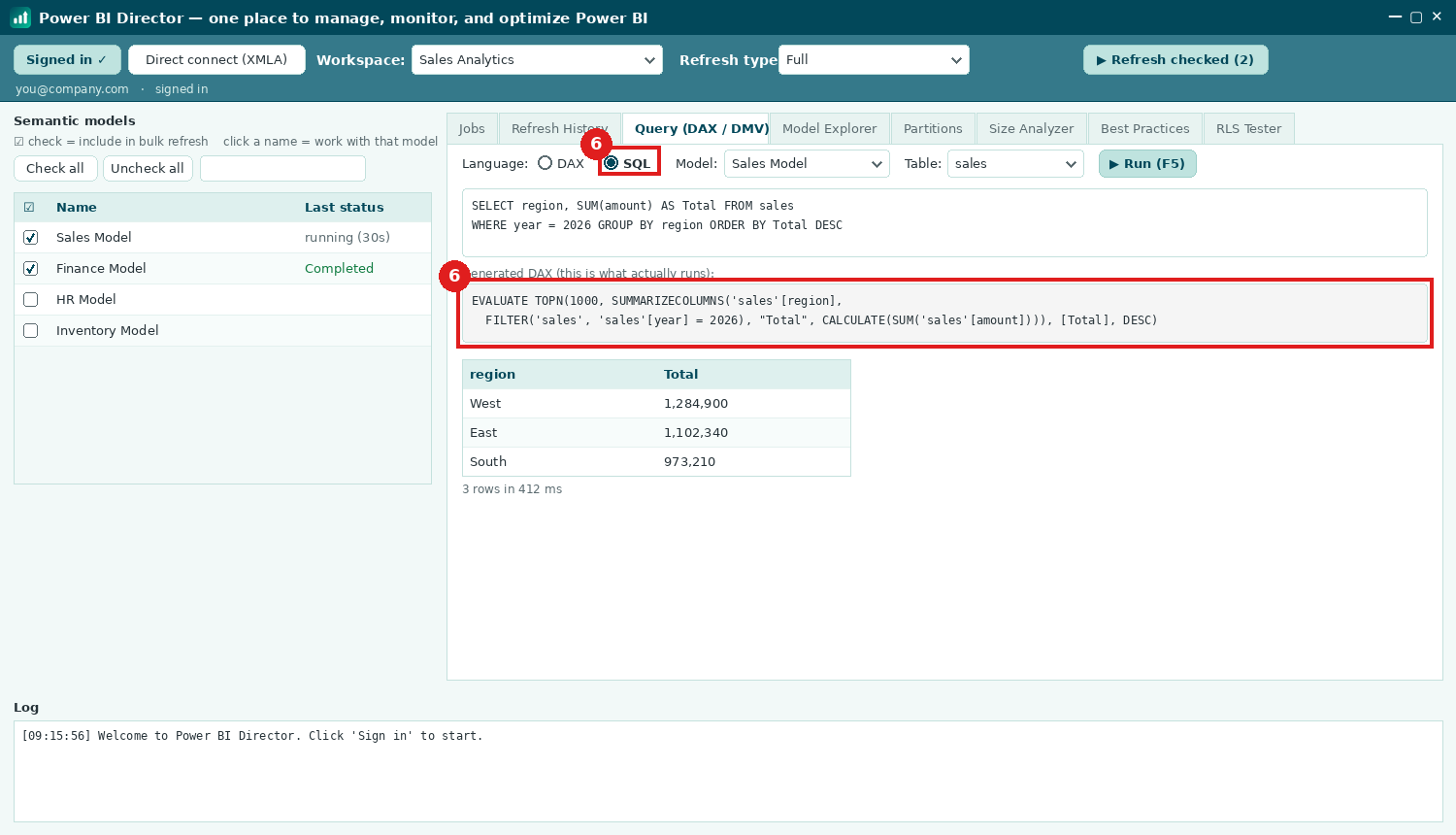Click the Direct connect (XMLA) button
The height and width of the screenshot is (835, 1456).
click(x=216, y=59)
